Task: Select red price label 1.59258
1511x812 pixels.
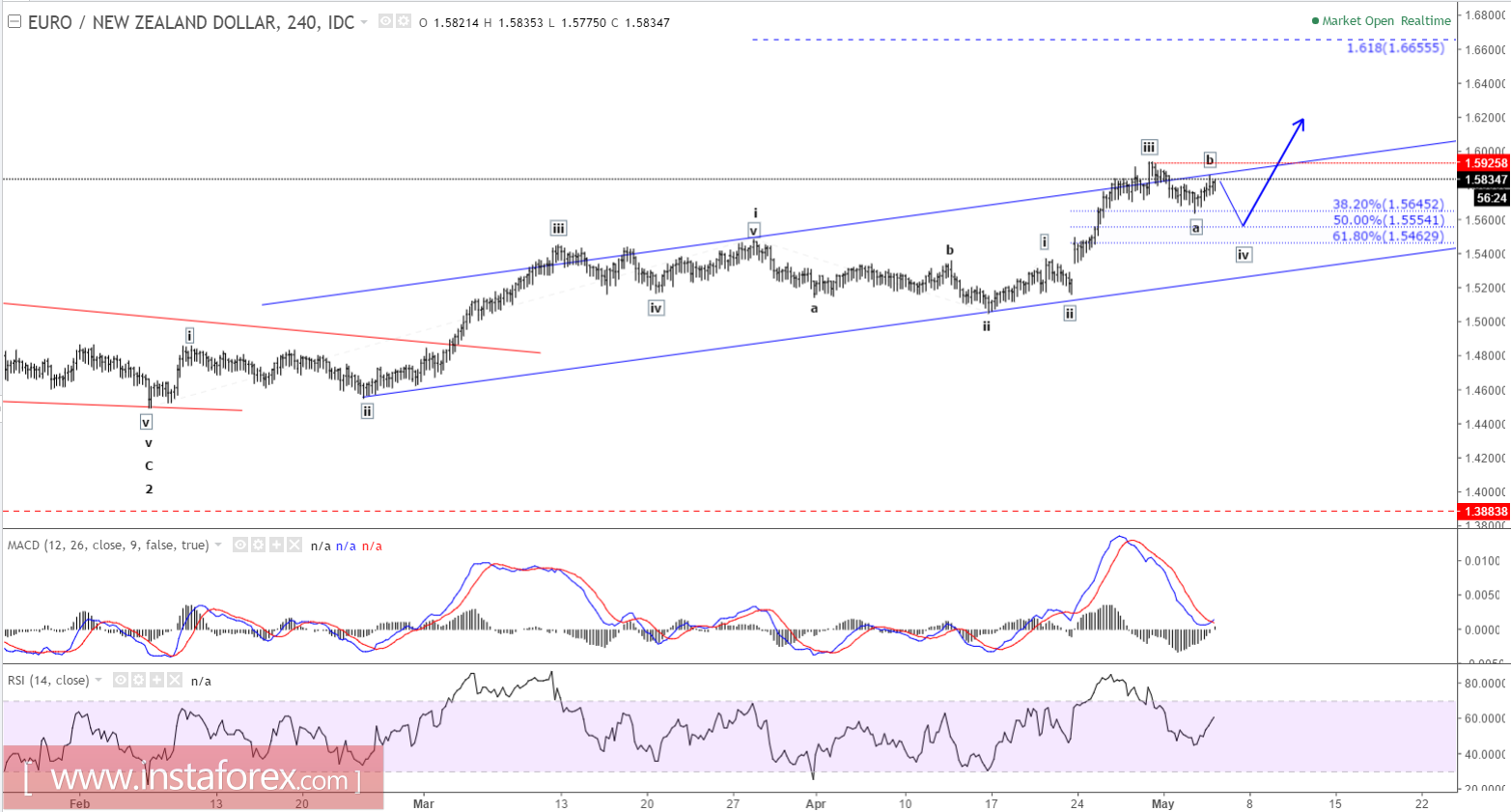Action: [1485, 163]
